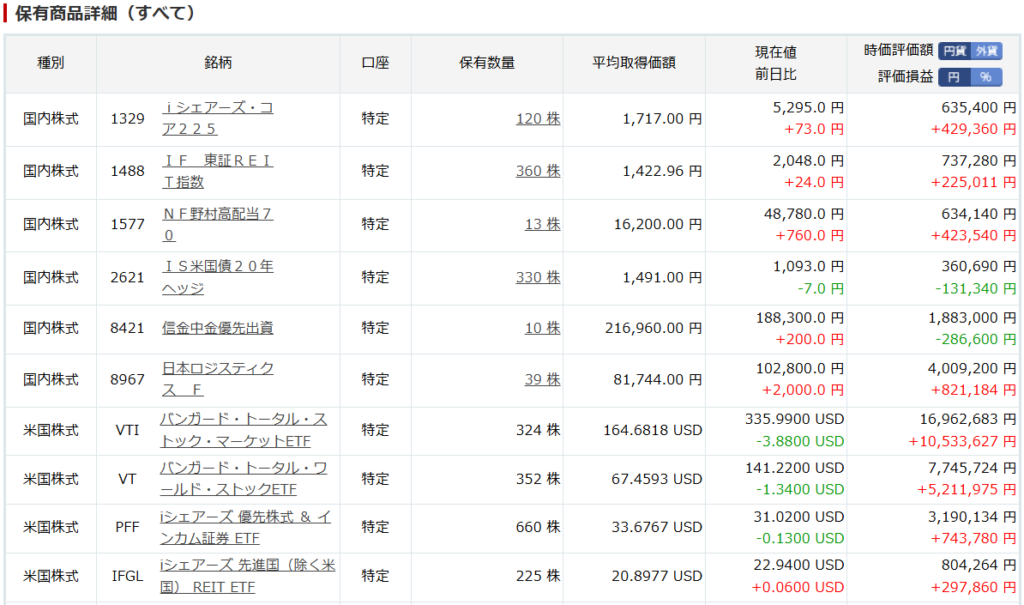Show profit/loss in 円
1024x605 pixels.
[954, 77]
